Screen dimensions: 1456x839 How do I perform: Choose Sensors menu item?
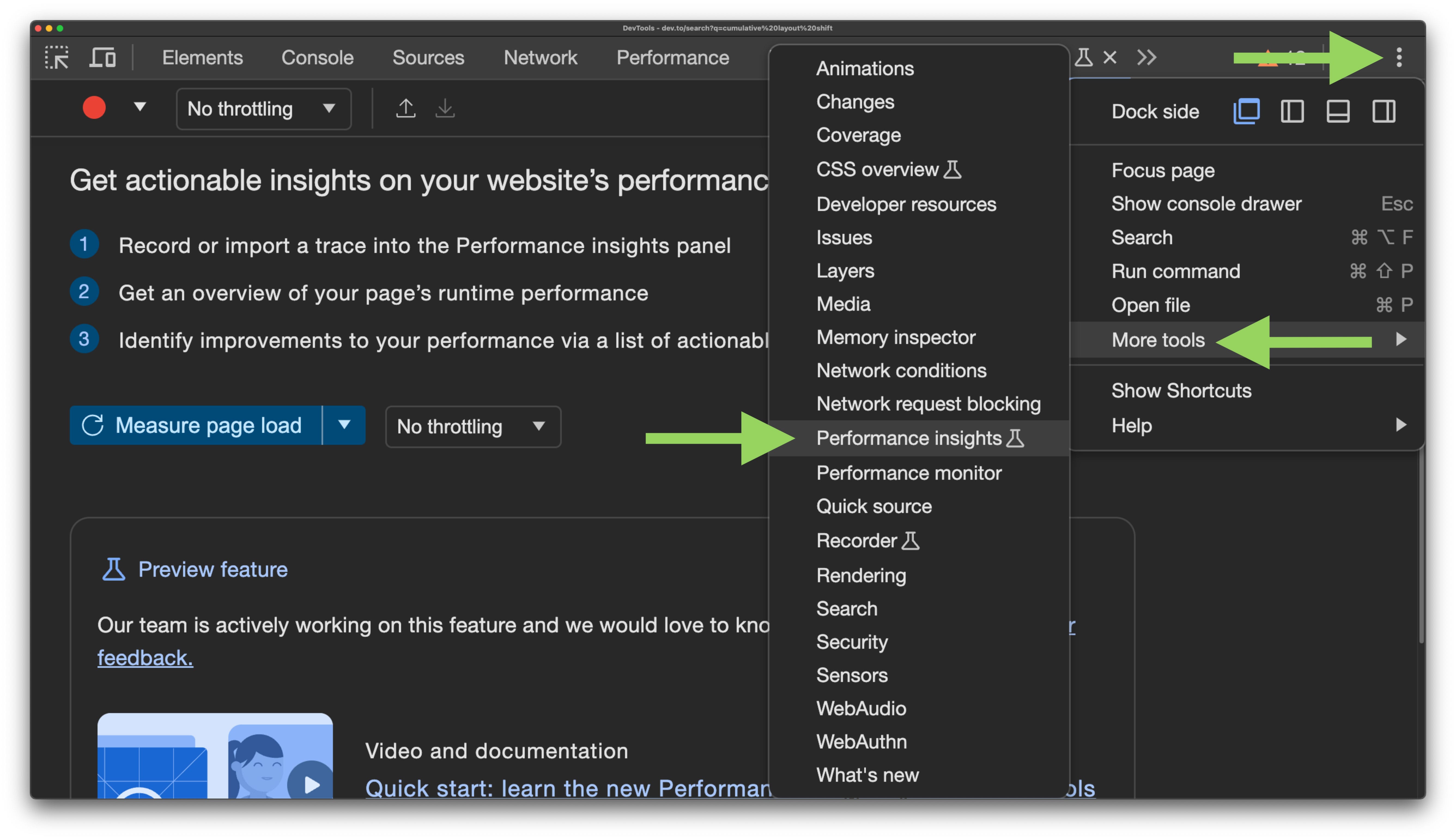tap(919, 675)
